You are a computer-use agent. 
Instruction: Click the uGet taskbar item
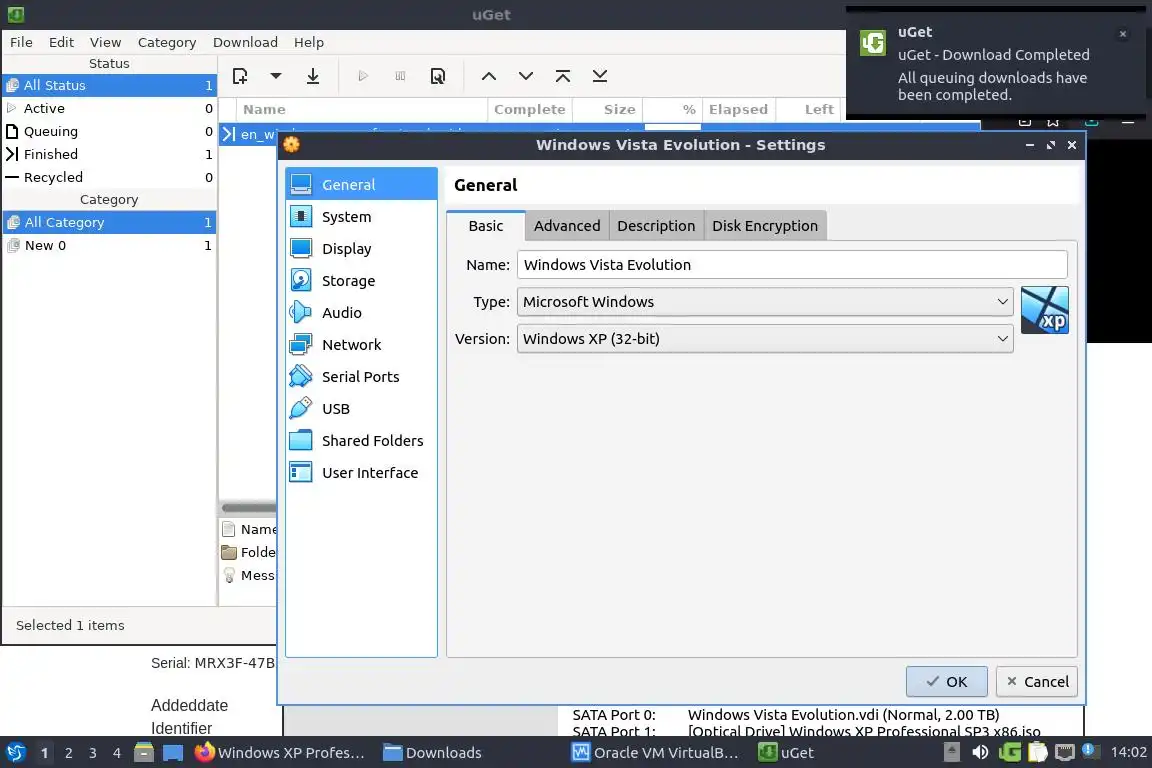(x=786, y=753)
